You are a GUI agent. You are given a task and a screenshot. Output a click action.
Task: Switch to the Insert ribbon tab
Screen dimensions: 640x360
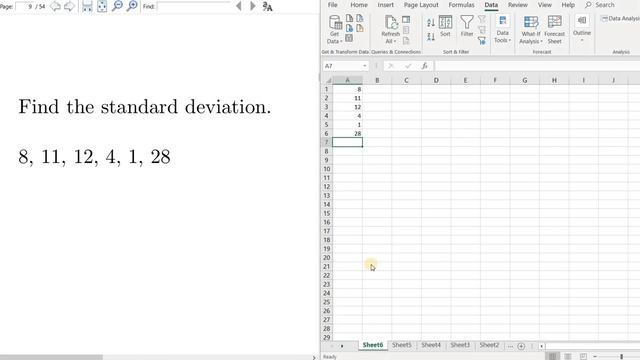pos(385,5)
